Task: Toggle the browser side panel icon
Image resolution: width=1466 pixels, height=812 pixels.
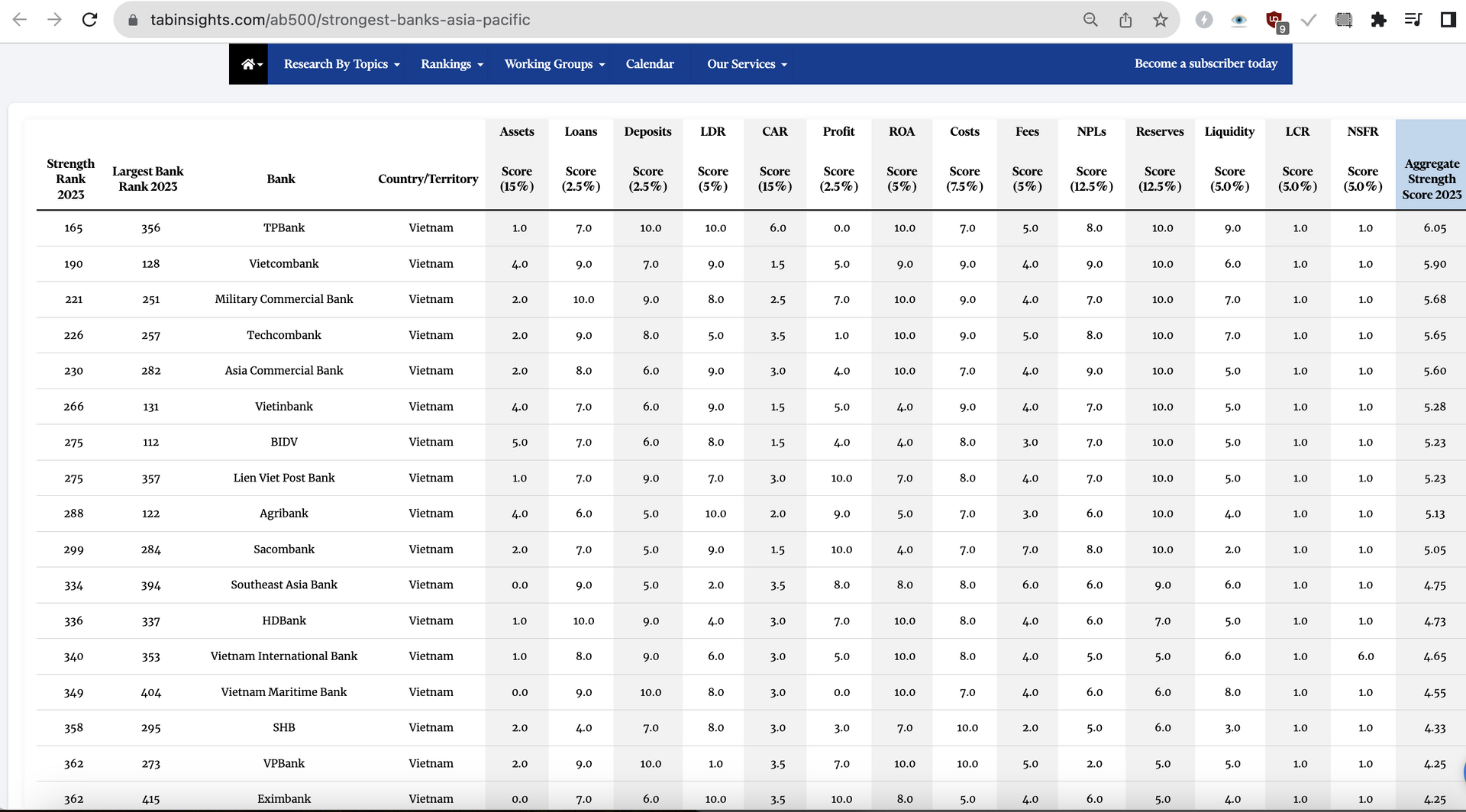Action: point(1448,20)
